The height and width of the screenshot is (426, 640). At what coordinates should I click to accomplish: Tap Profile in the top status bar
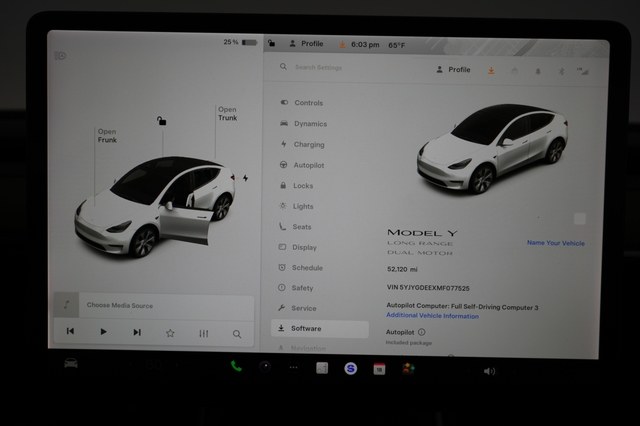point(307,44)
